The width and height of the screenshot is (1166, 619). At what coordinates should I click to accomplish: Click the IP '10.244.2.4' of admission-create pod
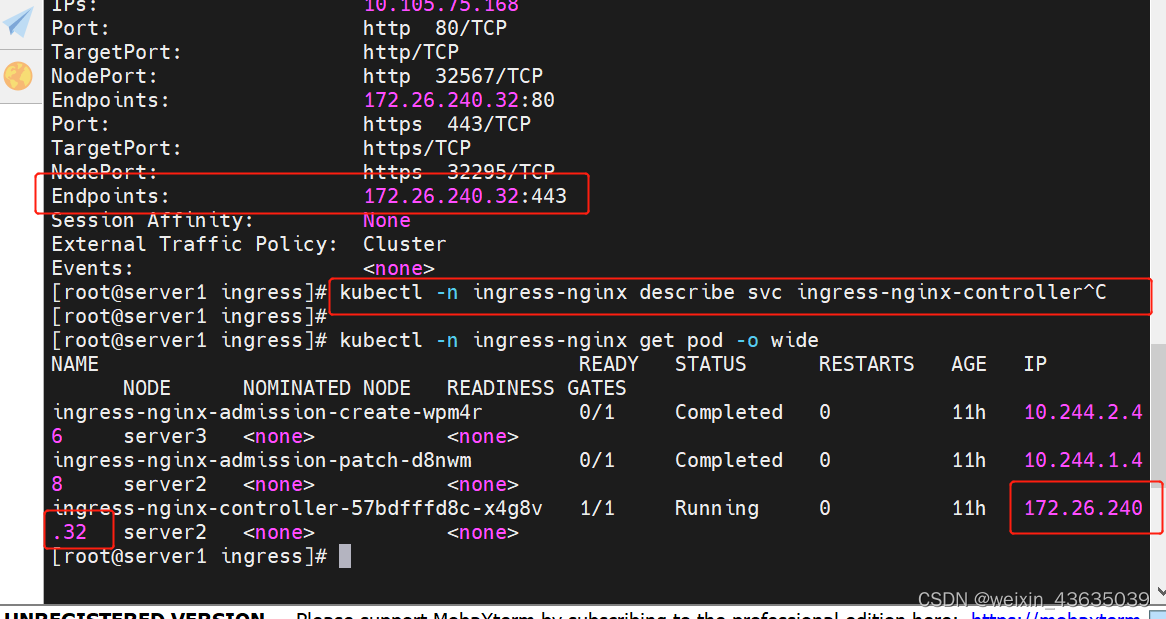(1083, 412)
